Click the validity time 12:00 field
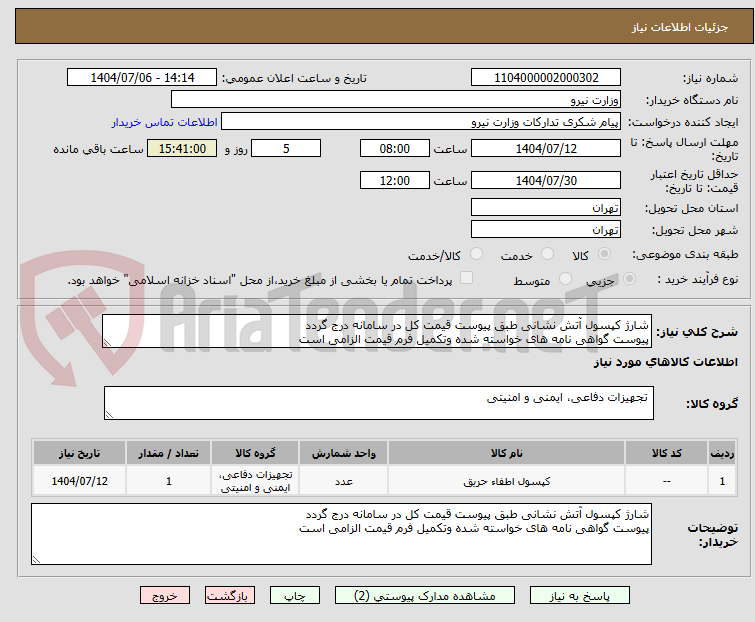Image resolution: width=755 pixels, height=622 pixels. (x=394, y=181)
